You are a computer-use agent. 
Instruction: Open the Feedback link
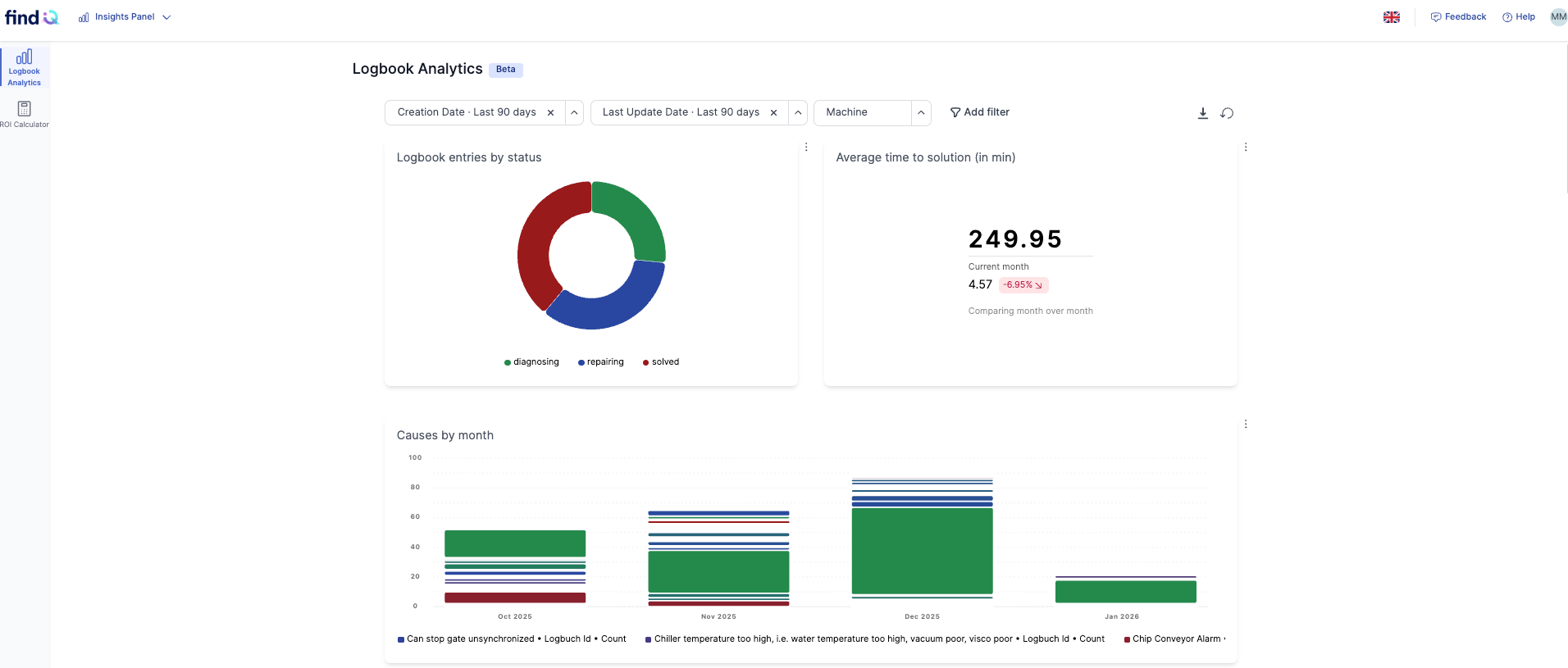click(x=1458, y=17)
